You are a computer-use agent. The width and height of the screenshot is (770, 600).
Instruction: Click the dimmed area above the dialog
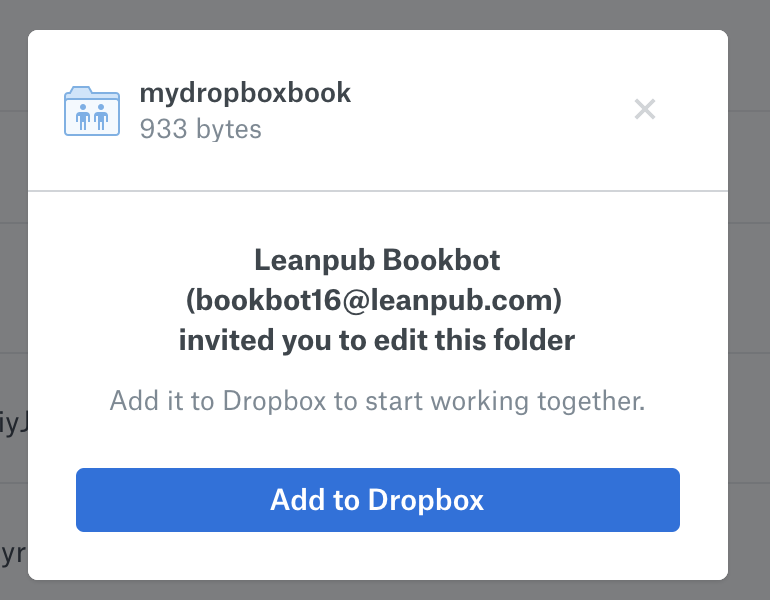[x=385, y=14]
